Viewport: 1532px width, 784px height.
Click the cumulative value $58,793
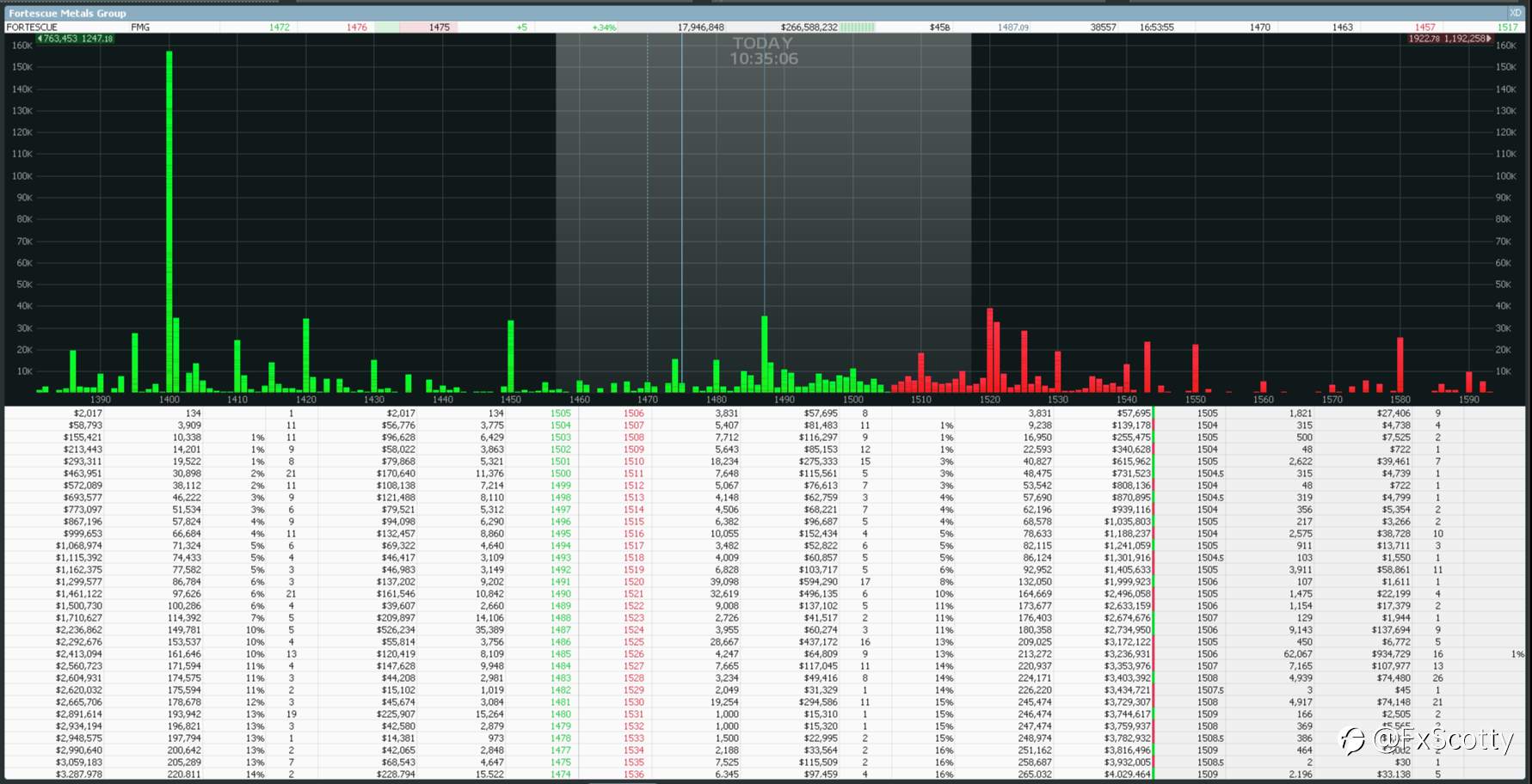tap(85, 426)
